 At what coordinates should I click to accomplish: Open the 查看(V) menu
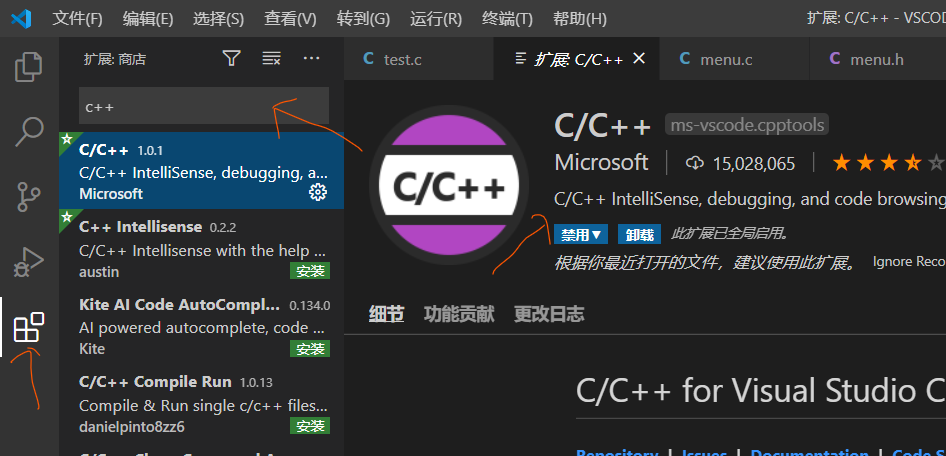290,19
